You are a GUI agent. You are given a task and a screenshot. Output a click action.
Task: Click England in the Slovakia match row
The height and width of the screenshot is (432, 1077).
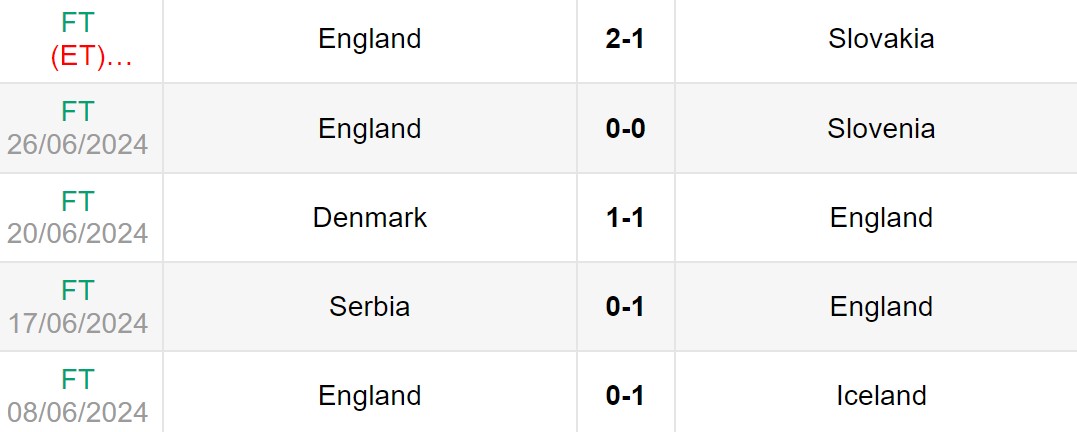[x=370, y=39]
